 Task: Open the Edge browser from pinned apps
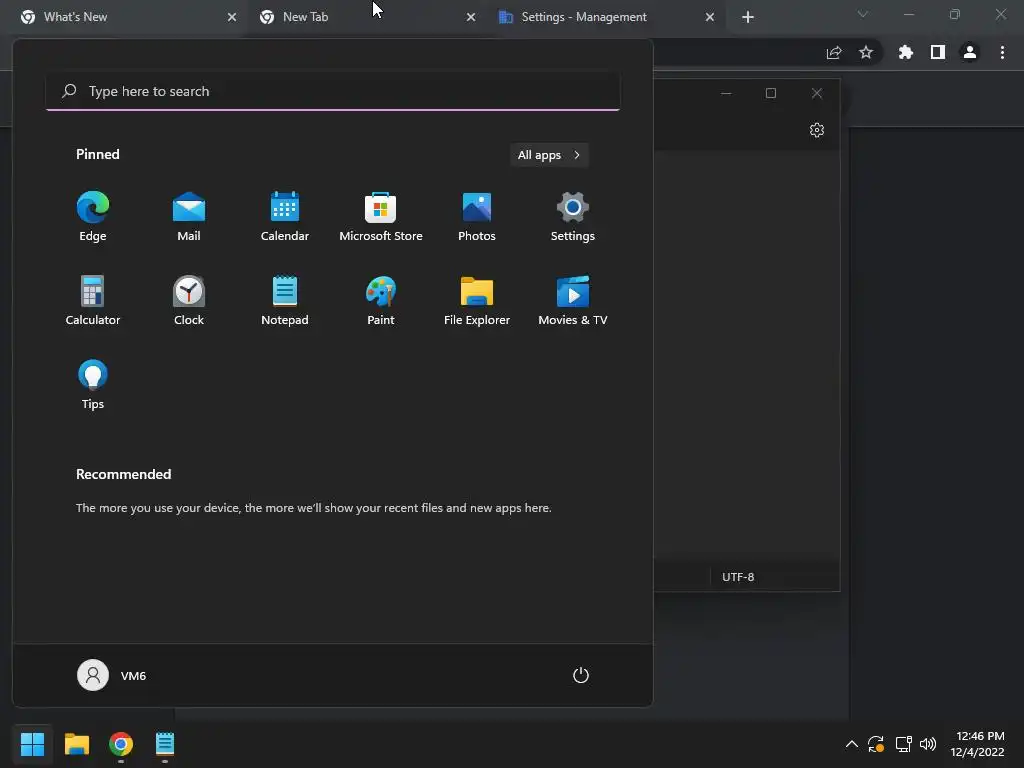coord(93,216)
